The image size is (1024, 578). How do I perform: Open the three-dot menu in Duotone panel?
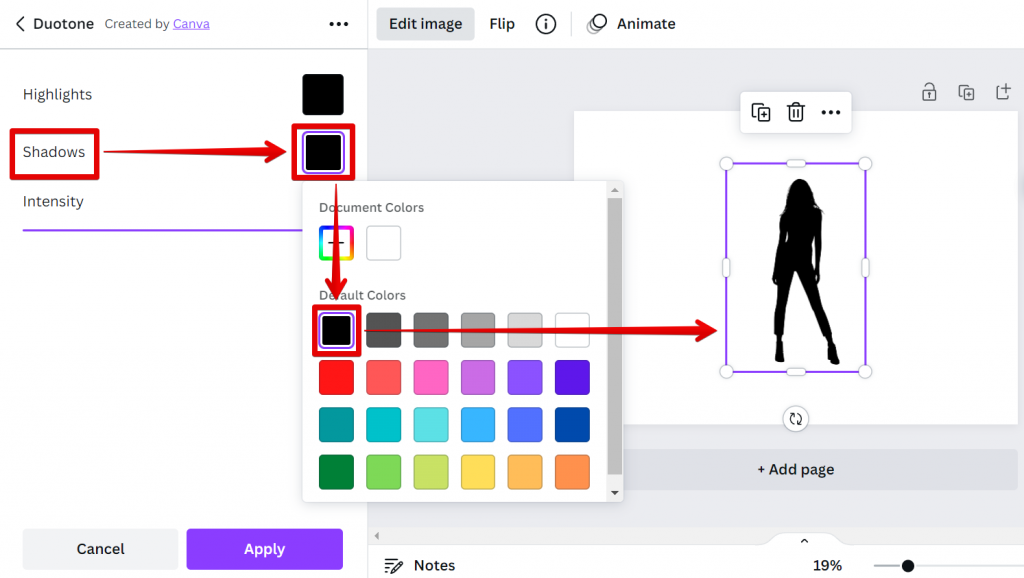(x=339, y=24)
